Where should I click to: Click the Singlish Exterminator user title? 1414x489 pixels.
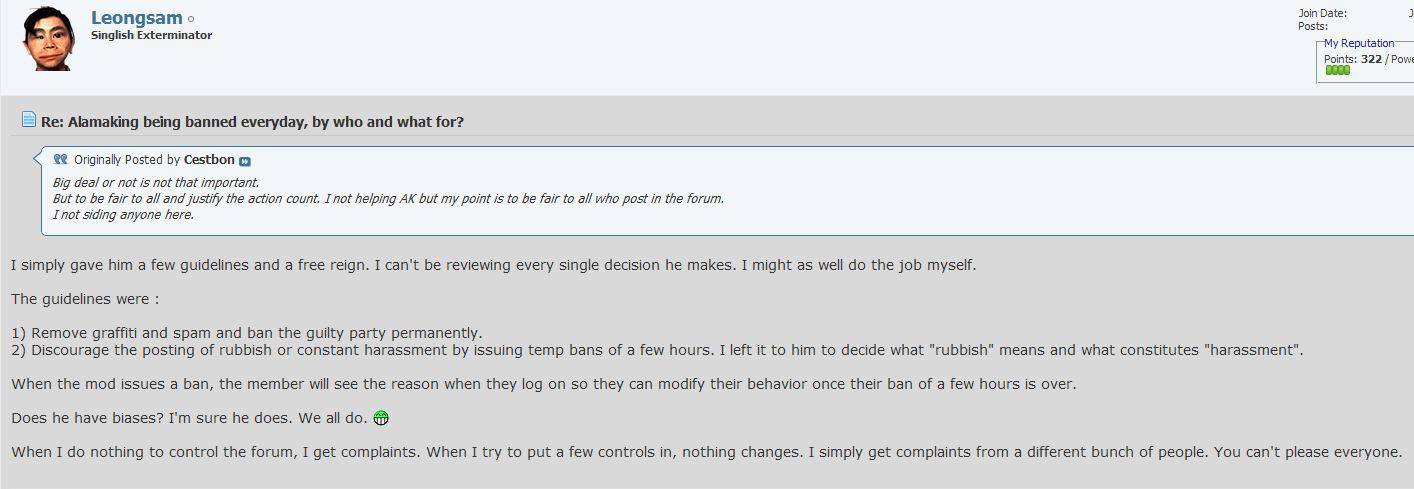[x=151, y=35]
